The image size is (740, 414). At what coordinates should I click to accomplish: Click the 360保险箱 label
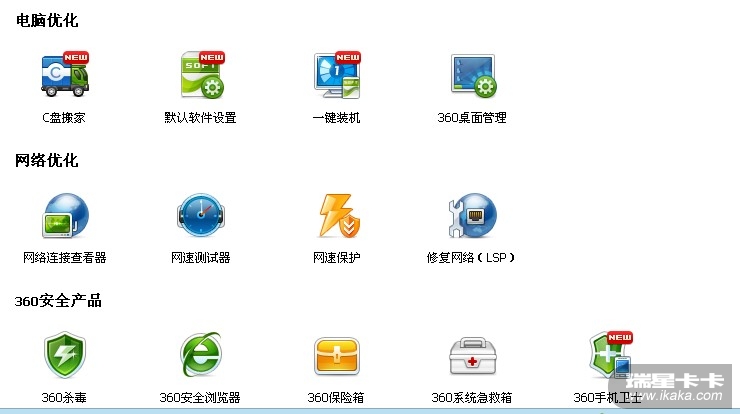click(x=336, y=397)
